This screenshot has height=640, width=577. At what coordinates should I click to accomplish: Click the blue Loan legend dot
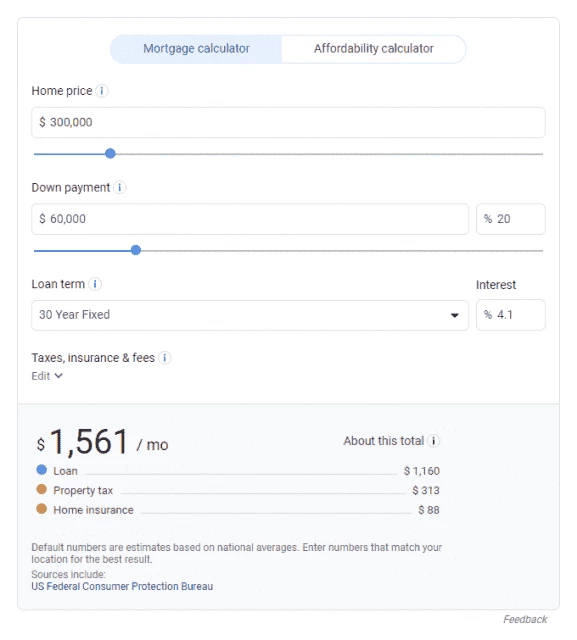(42, 470)
